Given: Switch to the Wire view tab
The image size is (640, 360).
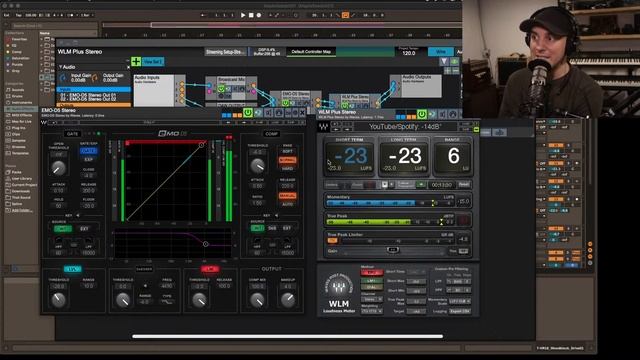Looking at the screenshot, I should tap(440, 52).
